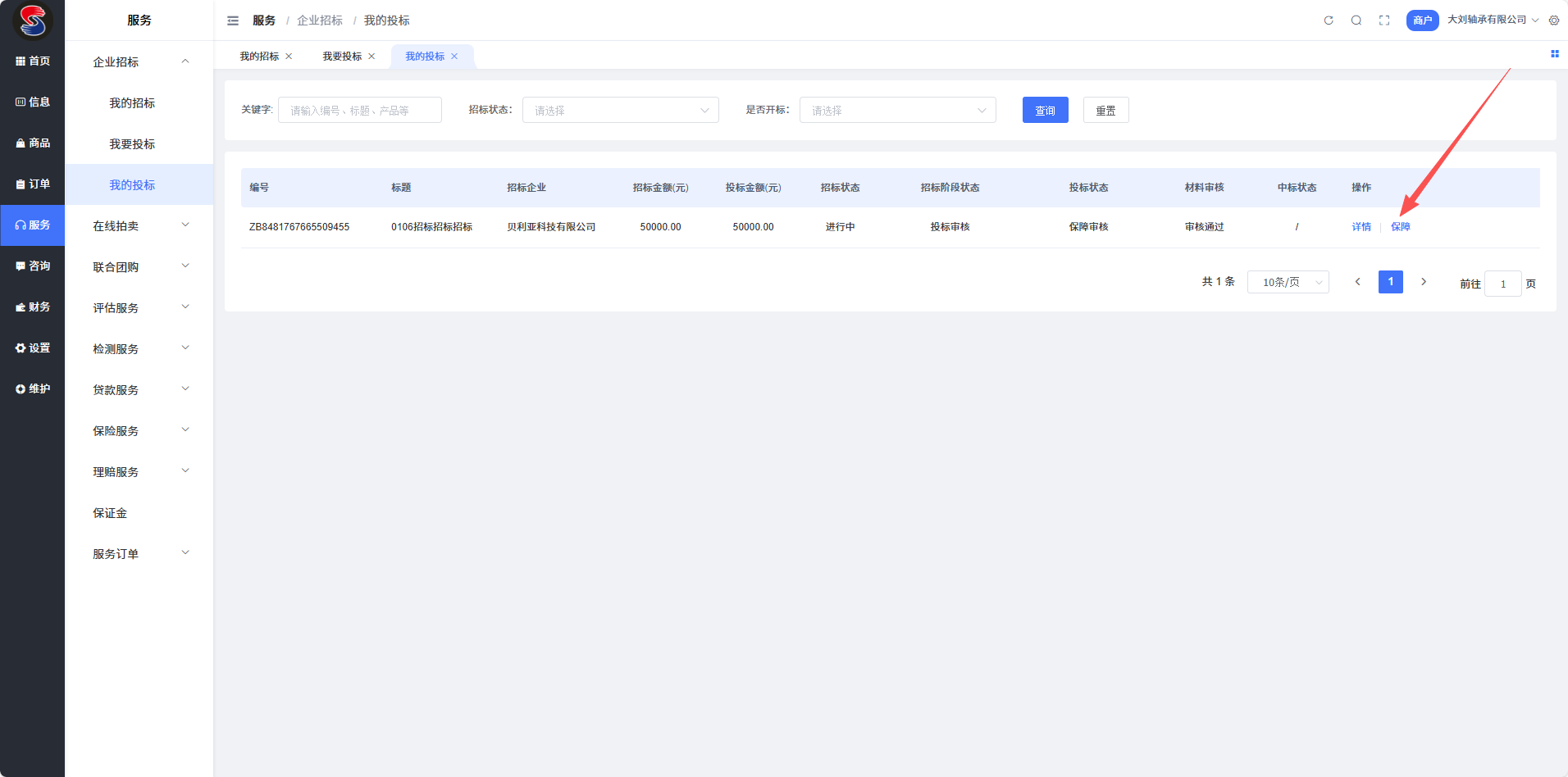Viewport: 1568px width, 777px height.
Task: Open settings gear icon at top right
Action: 1554,20
